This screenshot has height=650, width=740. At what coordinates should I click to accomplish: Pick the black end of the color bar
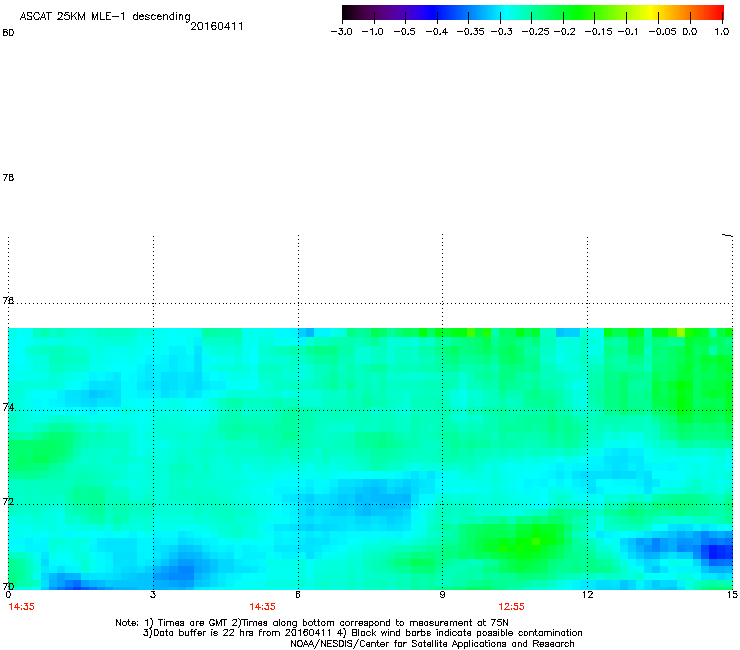(x=347, y=13)
